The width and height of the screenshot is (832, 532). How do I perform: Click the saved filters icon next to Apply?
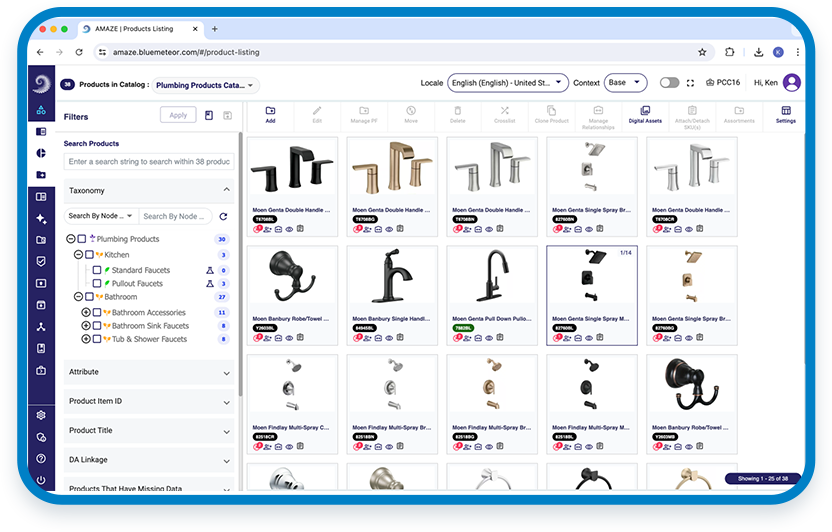(x=209, y=115)
